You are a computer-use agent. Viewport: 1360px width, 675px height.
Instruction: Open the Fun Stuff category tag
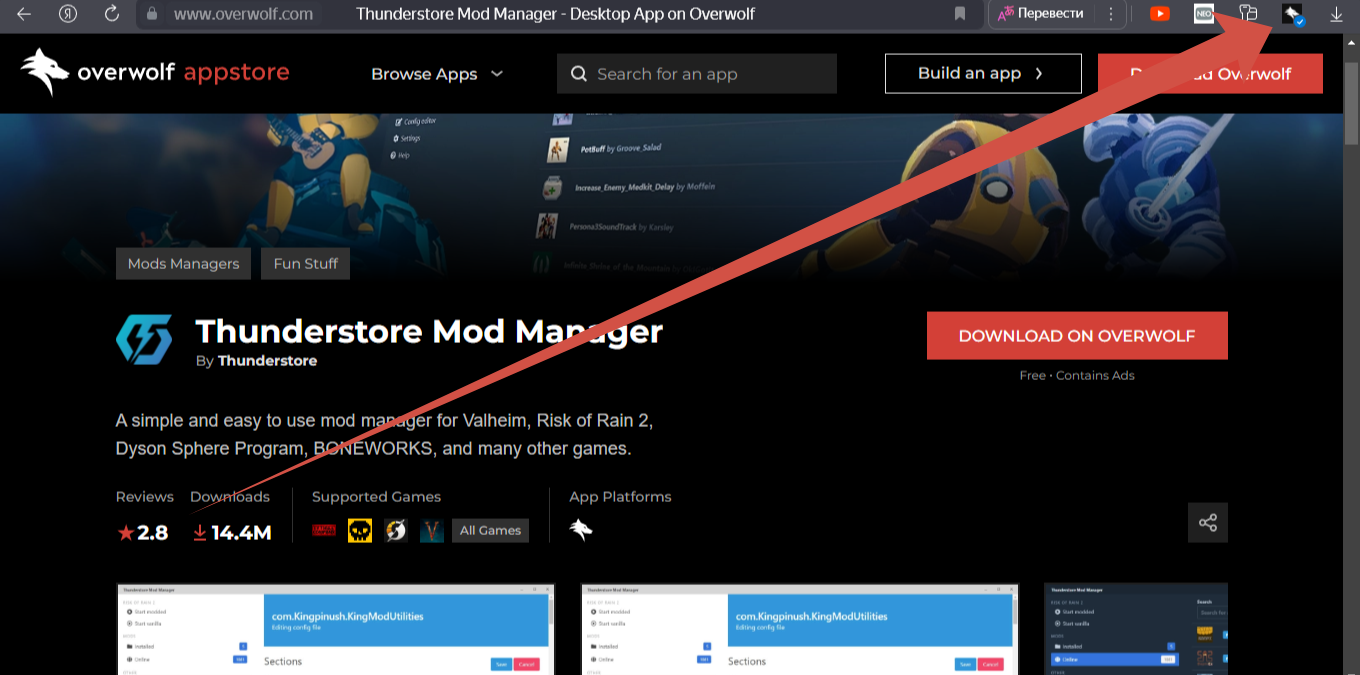coord(305,264)
